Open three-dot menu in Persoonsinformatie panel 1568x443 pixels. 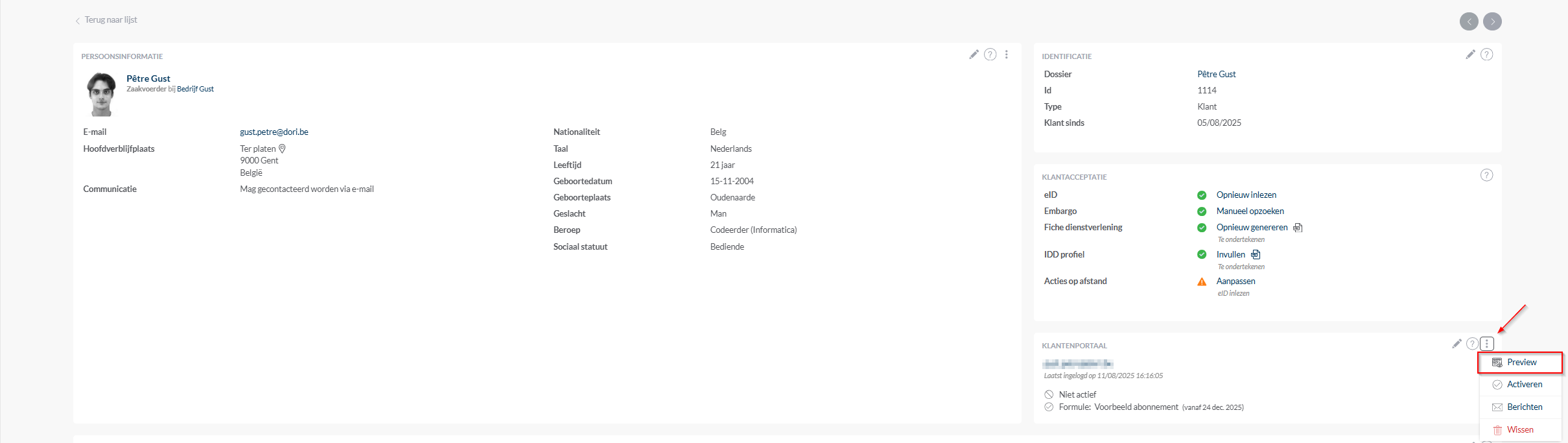pyautogui.click(x=1006, y=54)
